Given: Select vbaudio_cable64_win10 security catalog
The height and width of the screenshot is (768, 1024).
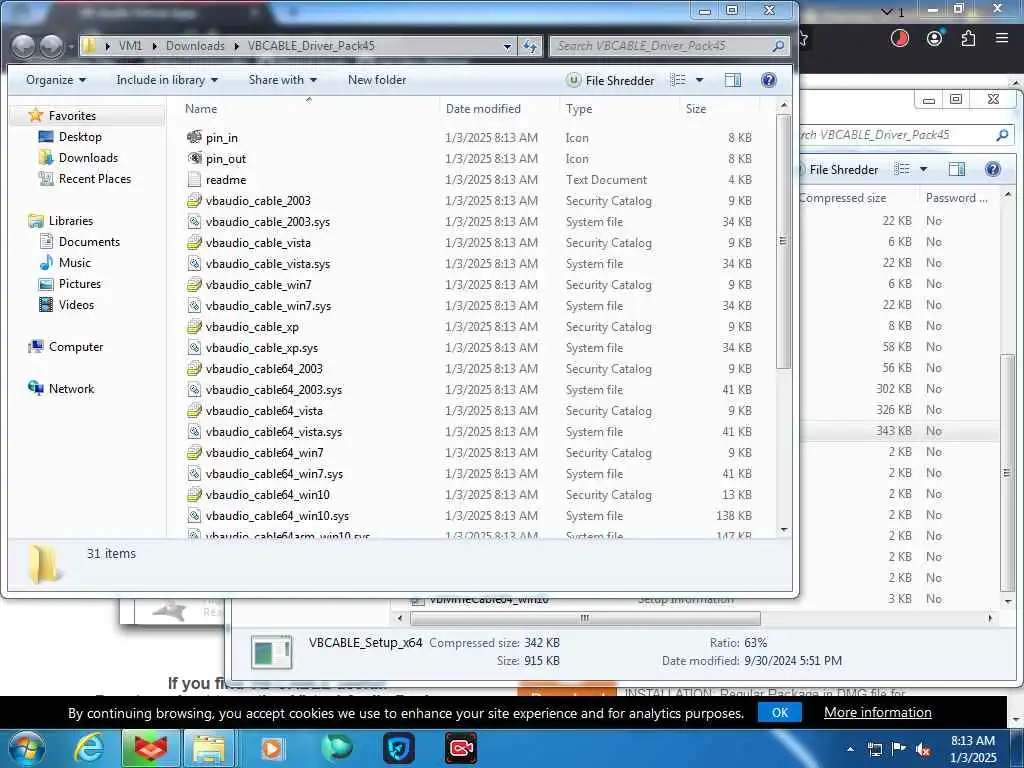Looking at the screenshot, I should coord(267,494).
